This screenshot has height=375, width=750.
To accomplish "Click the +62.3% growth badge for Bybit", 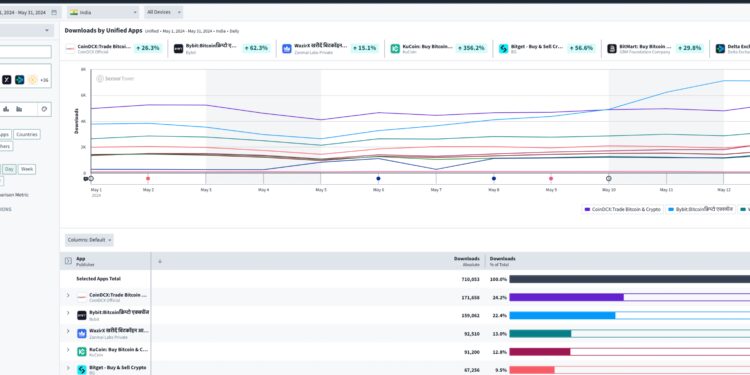I will click(x=256, y=48).
